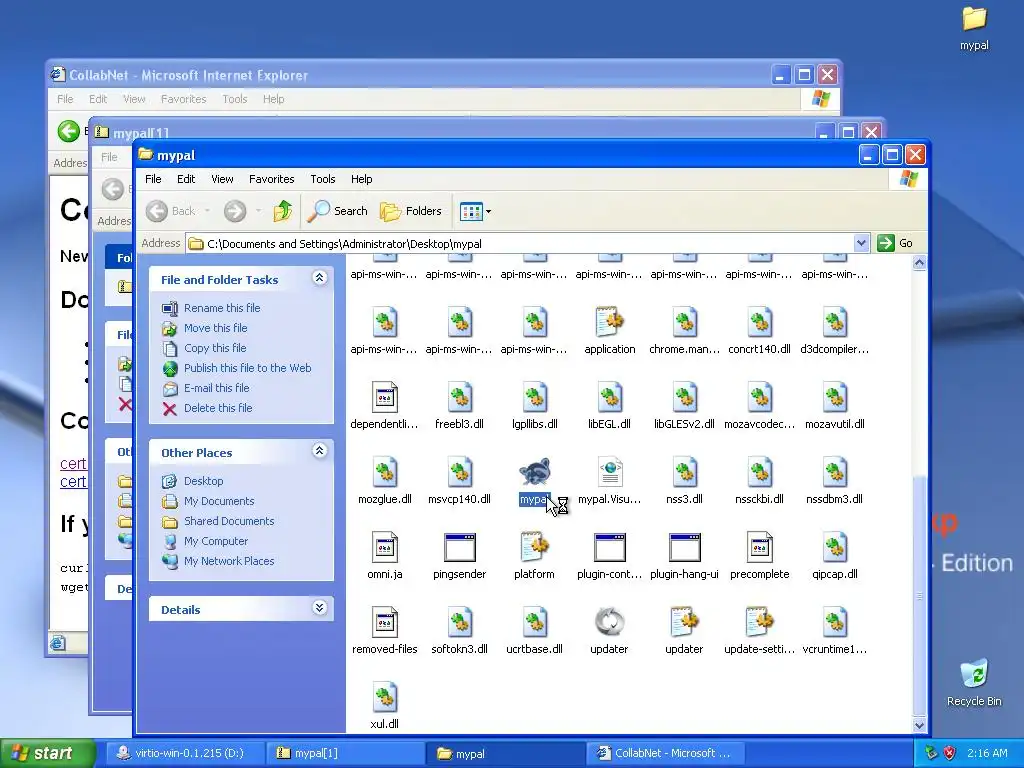Click the file list scrollbar down arrow
1024x768 pixels.
pos(920,725)
